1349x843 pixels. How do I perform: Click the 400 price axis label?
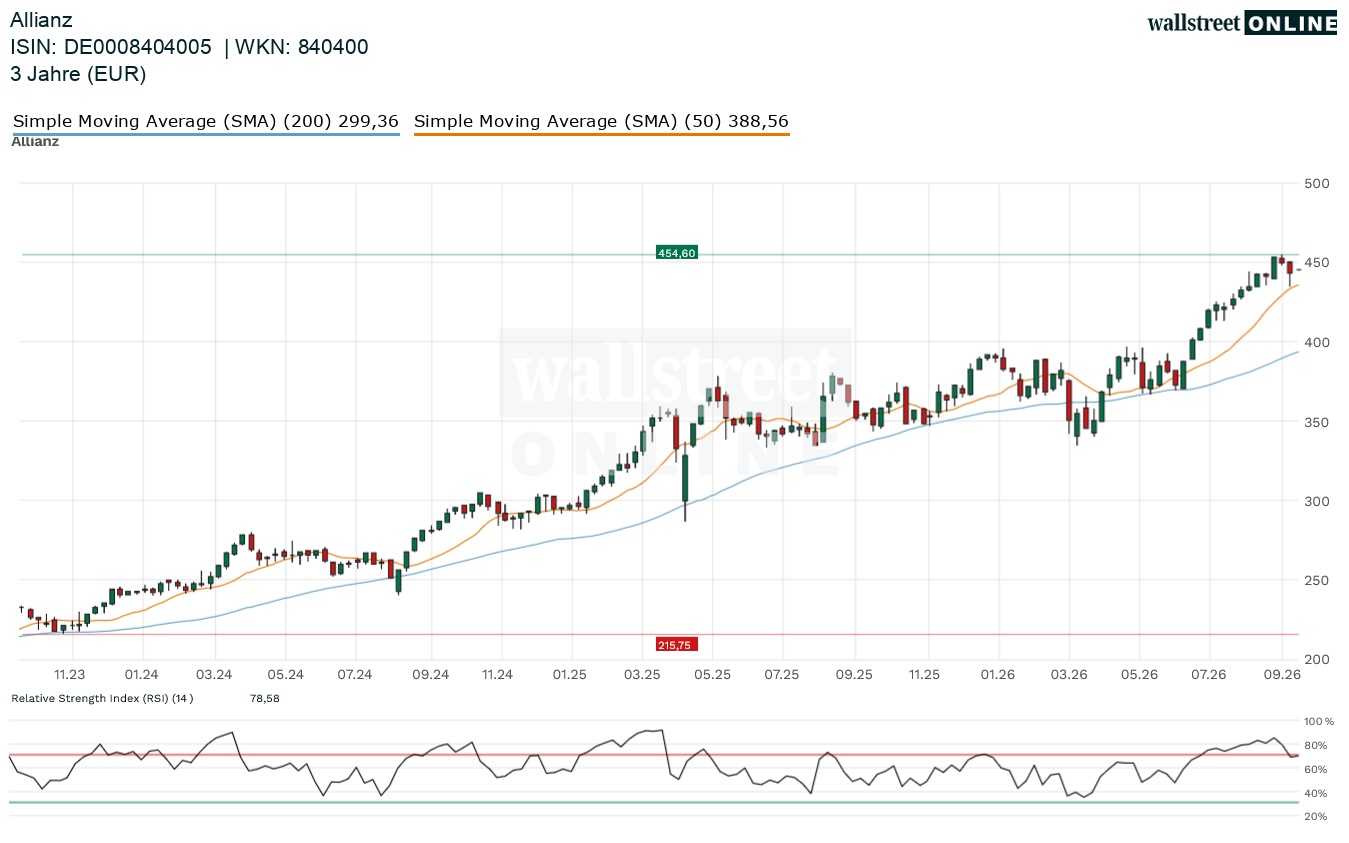[1316, 342]
